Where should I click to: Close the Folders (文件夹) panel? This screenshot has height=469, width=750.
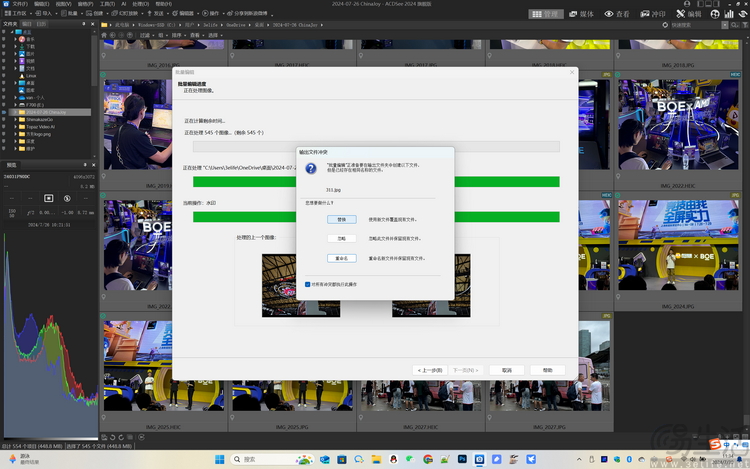[93, 24]
